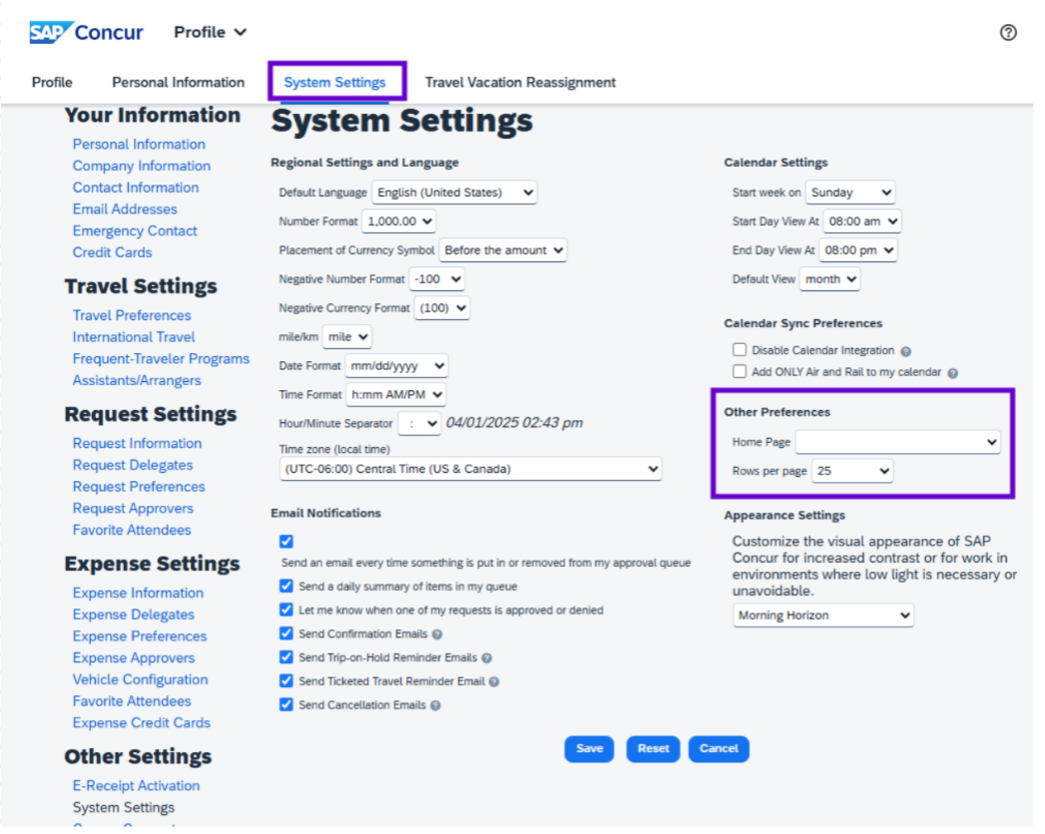Check Add ONLY Air and Rail to my calendar
1045x834 pixels.
point(739,371)
